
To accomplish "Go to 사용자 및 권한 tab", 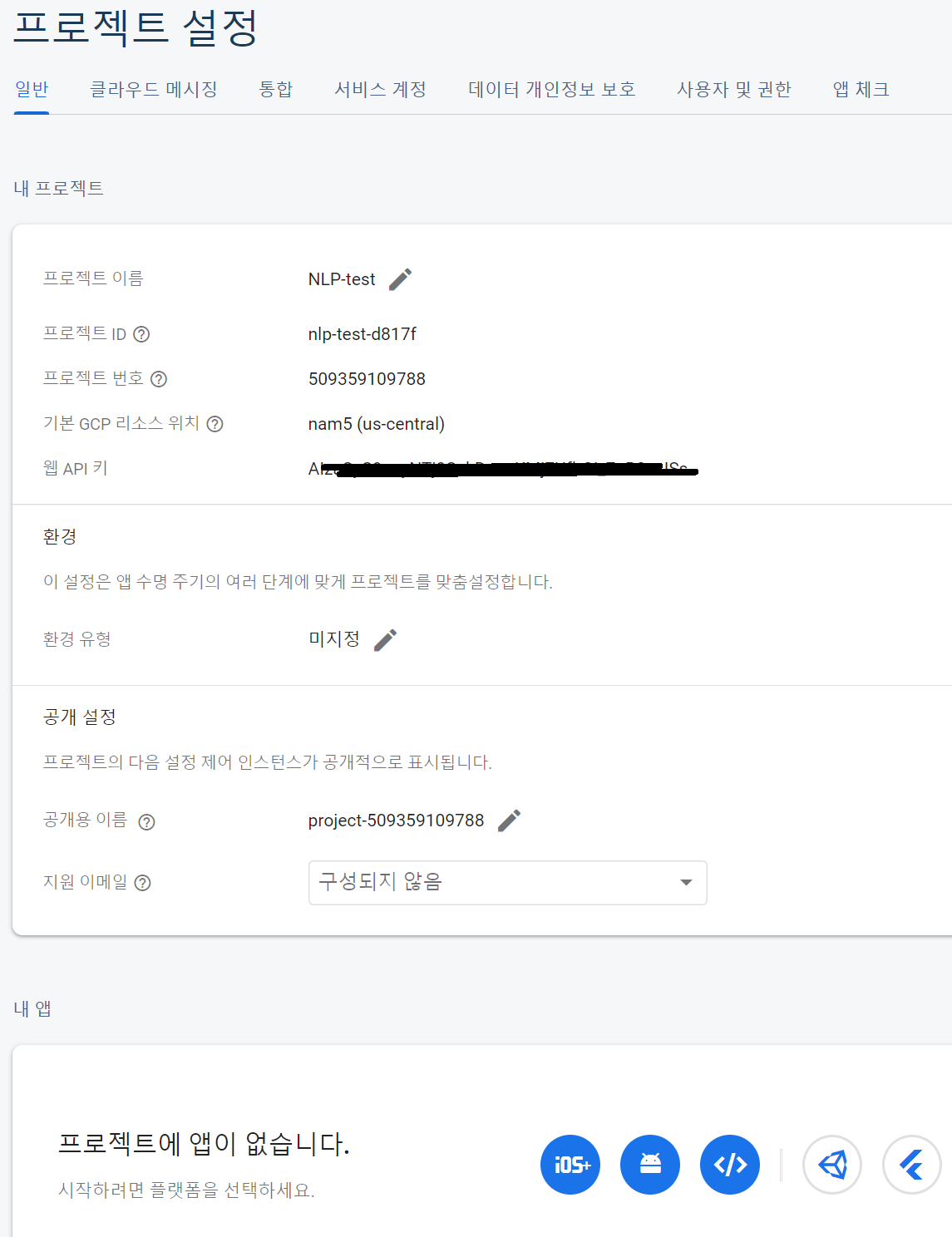I will click(734, 89).
